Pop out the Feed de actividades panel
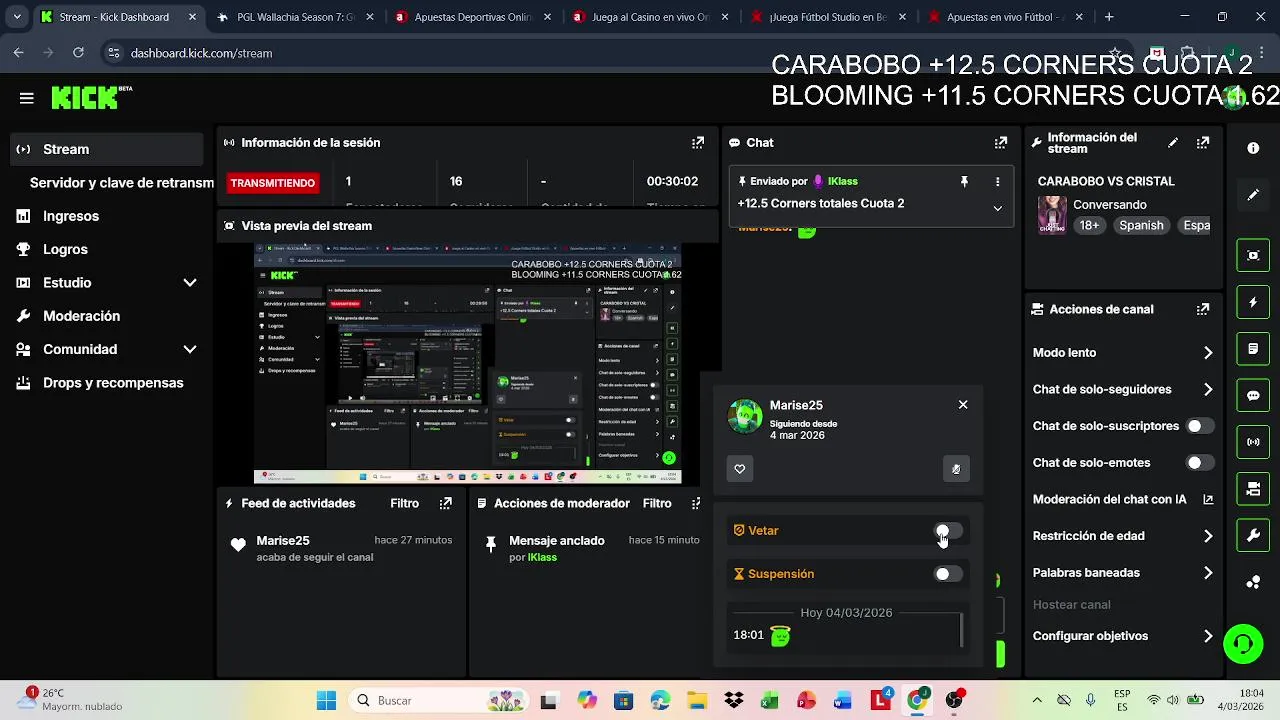 [x=446, y=503]
